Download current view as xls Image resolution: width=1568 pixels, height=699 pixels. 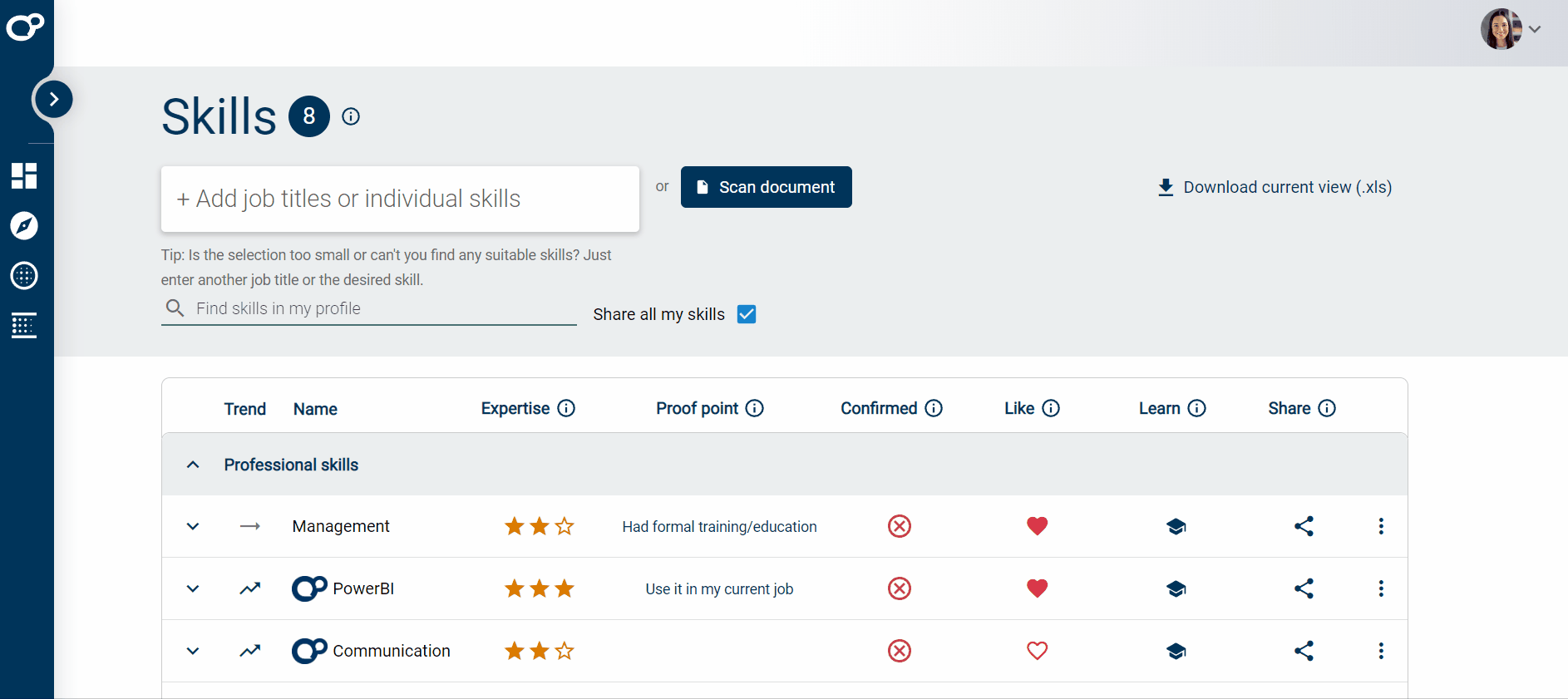click(x=1275, y=187)
